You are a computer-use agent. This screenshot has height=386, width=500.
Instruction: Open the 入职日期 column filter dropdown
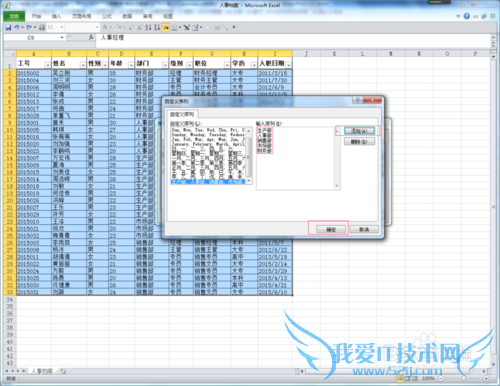click(x=288, y=65)
